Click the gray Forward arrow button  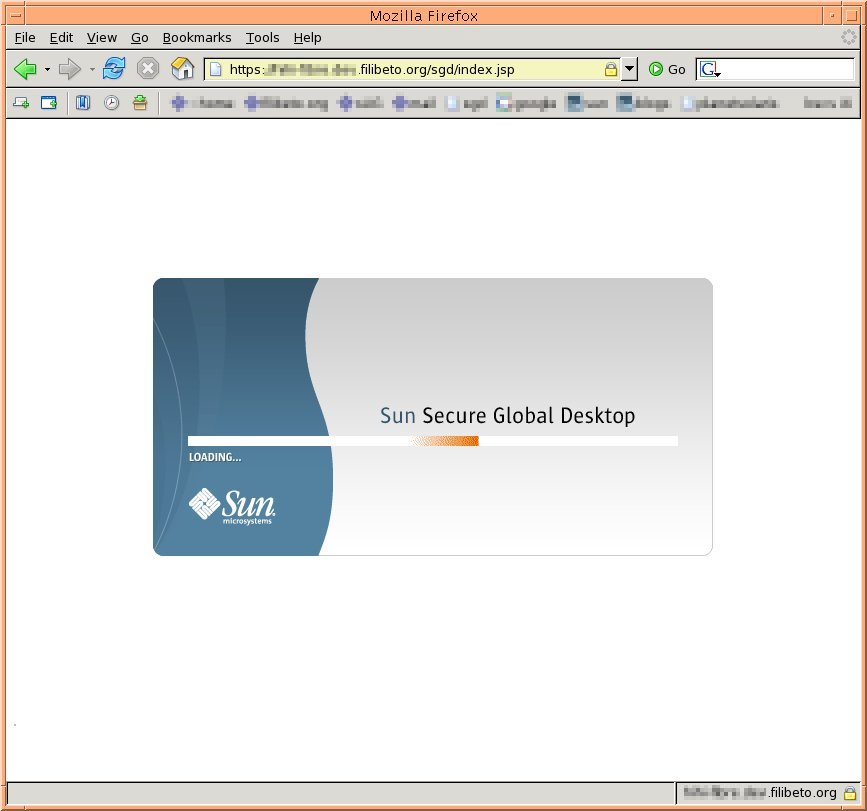(x=69, y=69)
